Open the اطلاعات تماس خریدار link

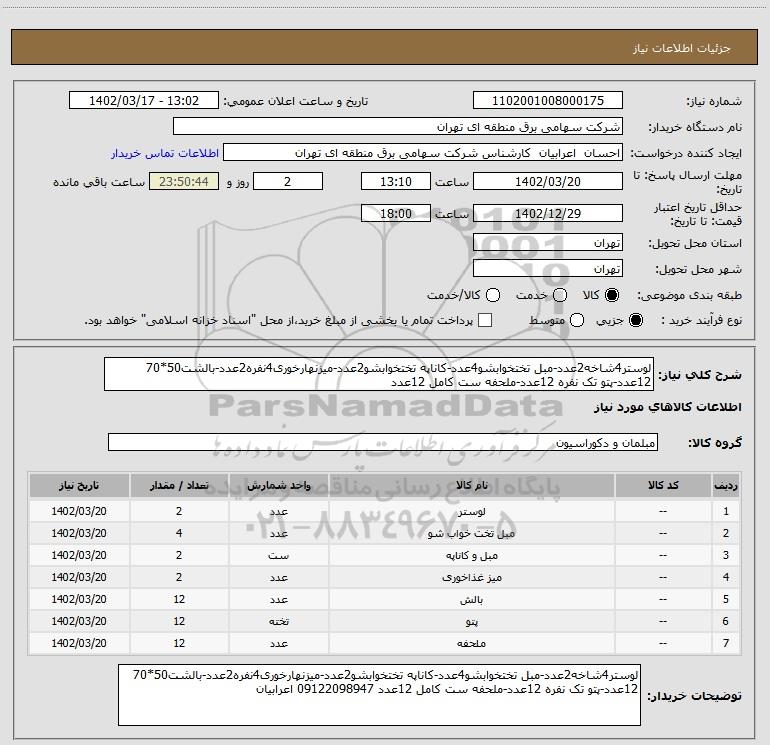pos(165,153)
